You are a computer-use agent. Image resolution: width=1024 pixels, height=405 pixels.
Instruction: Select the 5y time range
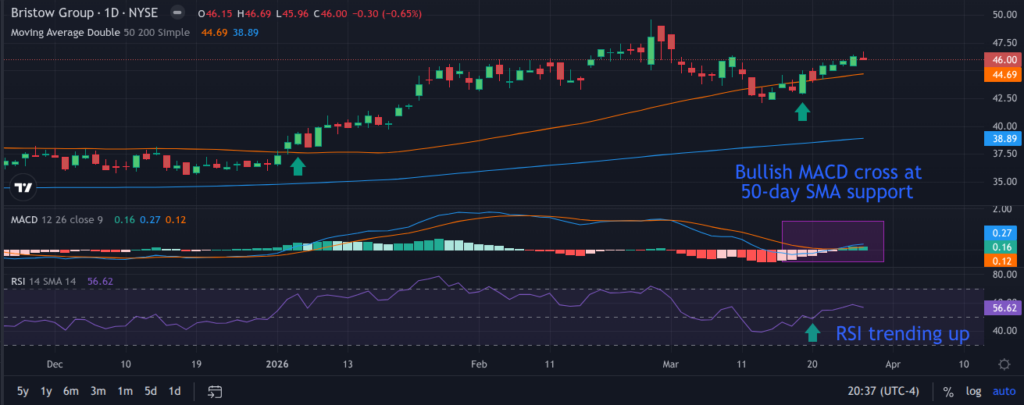pos(23,392)
